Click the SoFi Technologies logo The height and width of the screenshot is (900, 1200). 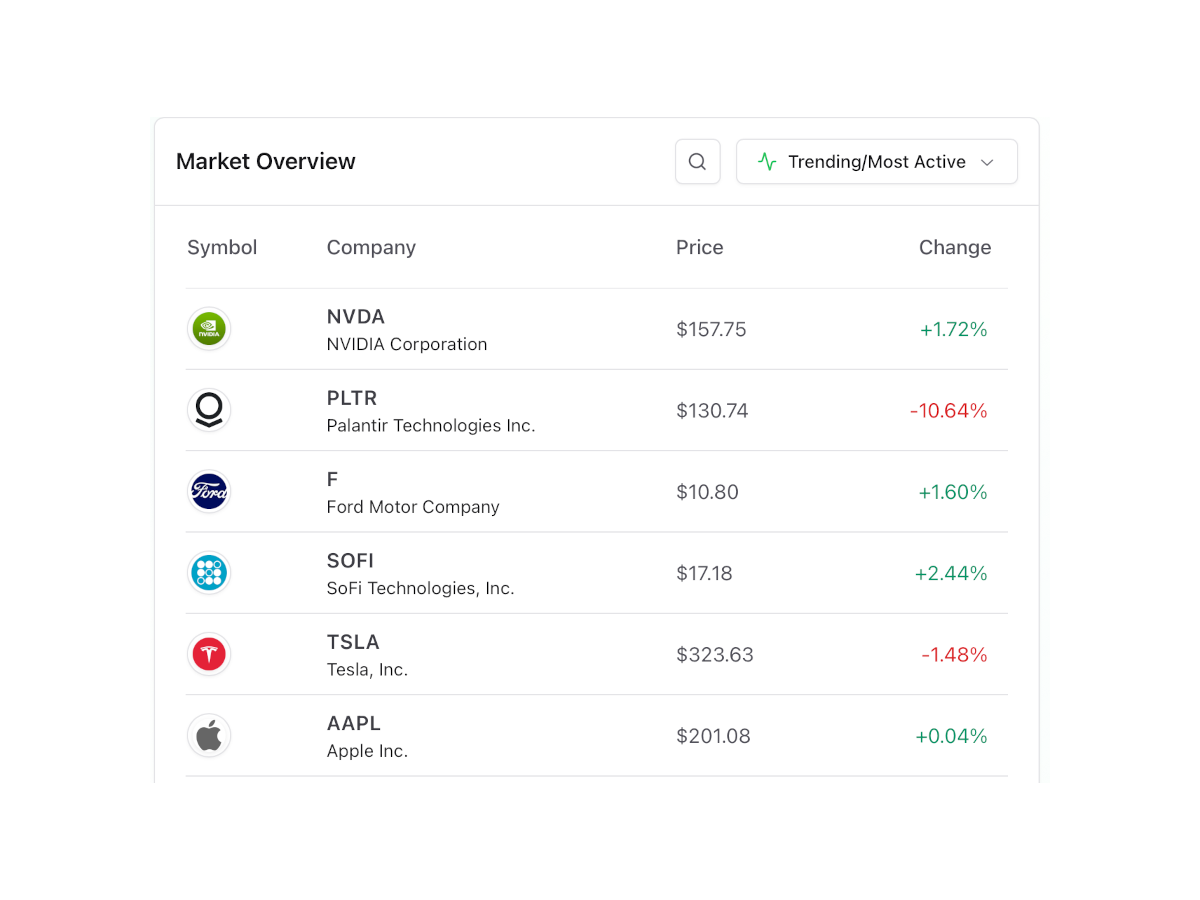point(209,572)
